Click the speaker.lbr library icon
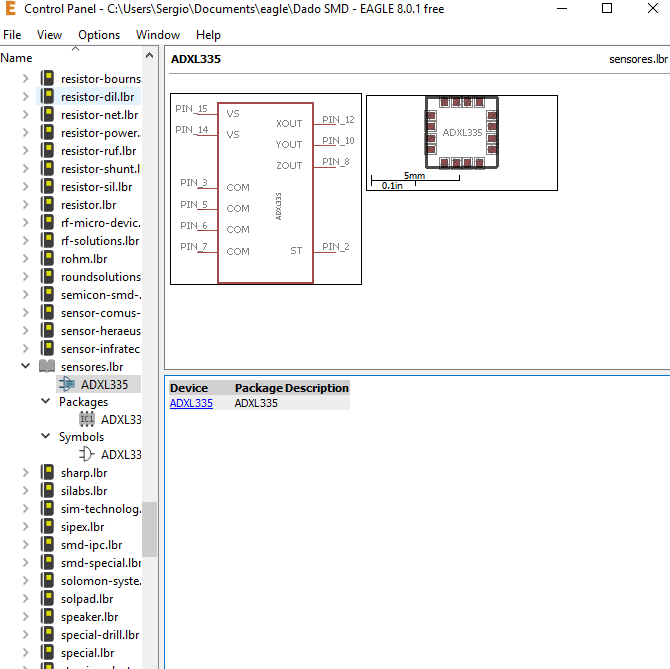The width and height of the screenshot is (670, 669). (47, 617)
